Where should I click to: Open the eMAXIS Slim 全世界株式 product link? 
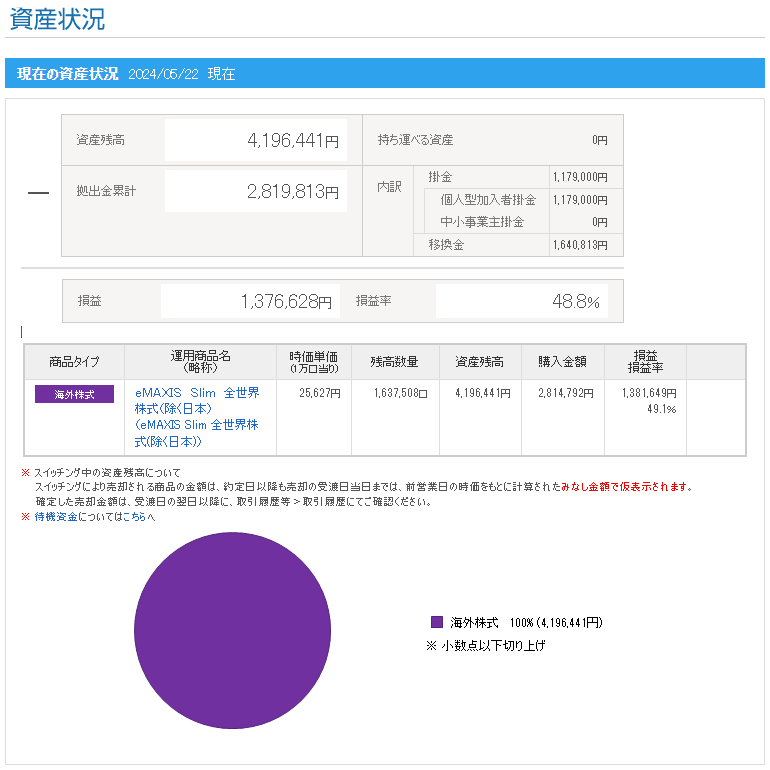click(x=197, y=400)
